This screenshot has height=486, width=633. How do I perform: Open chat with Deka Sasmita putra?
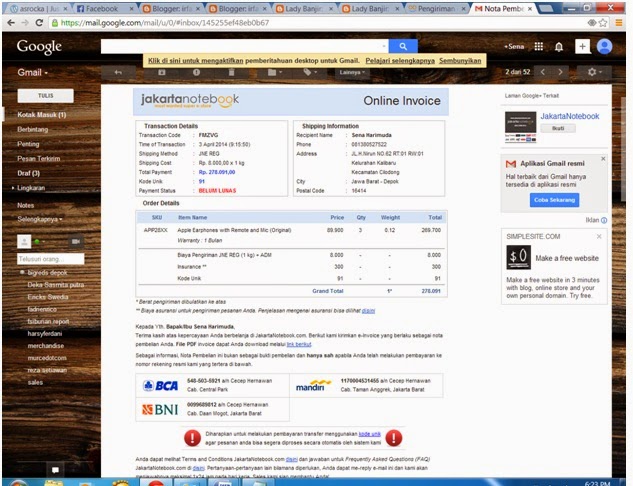55,285
